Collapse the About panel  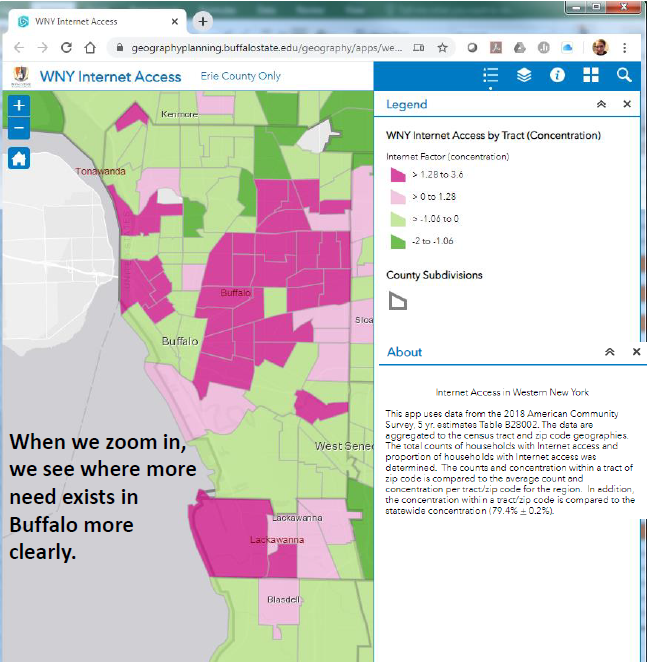point(609,352)
